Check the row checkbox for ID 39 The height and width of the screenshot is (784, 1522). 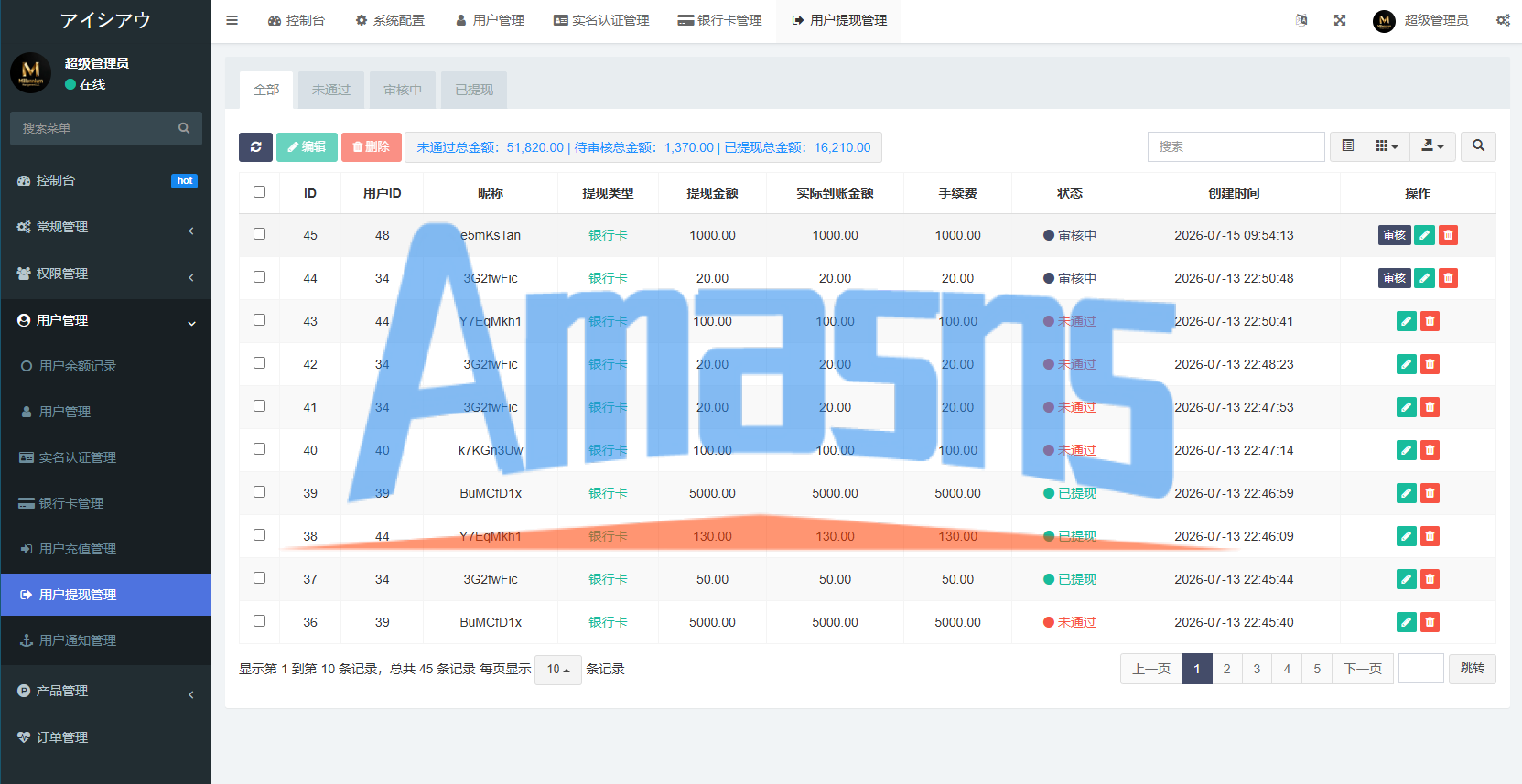pos(260,492)
